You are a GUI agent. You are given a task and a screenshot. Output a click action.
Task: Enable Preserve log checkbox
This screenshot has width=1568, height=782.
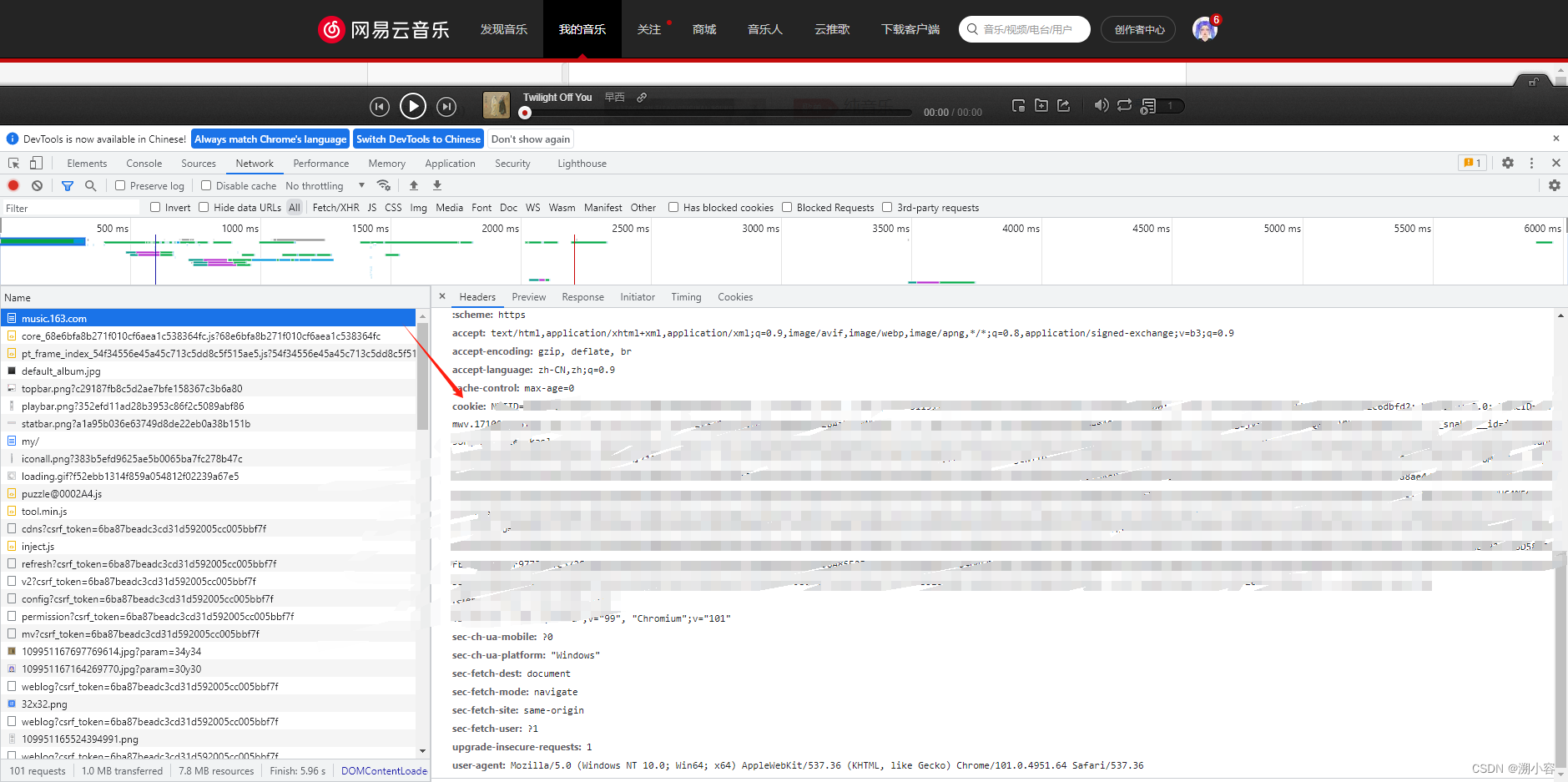(120, 185)
